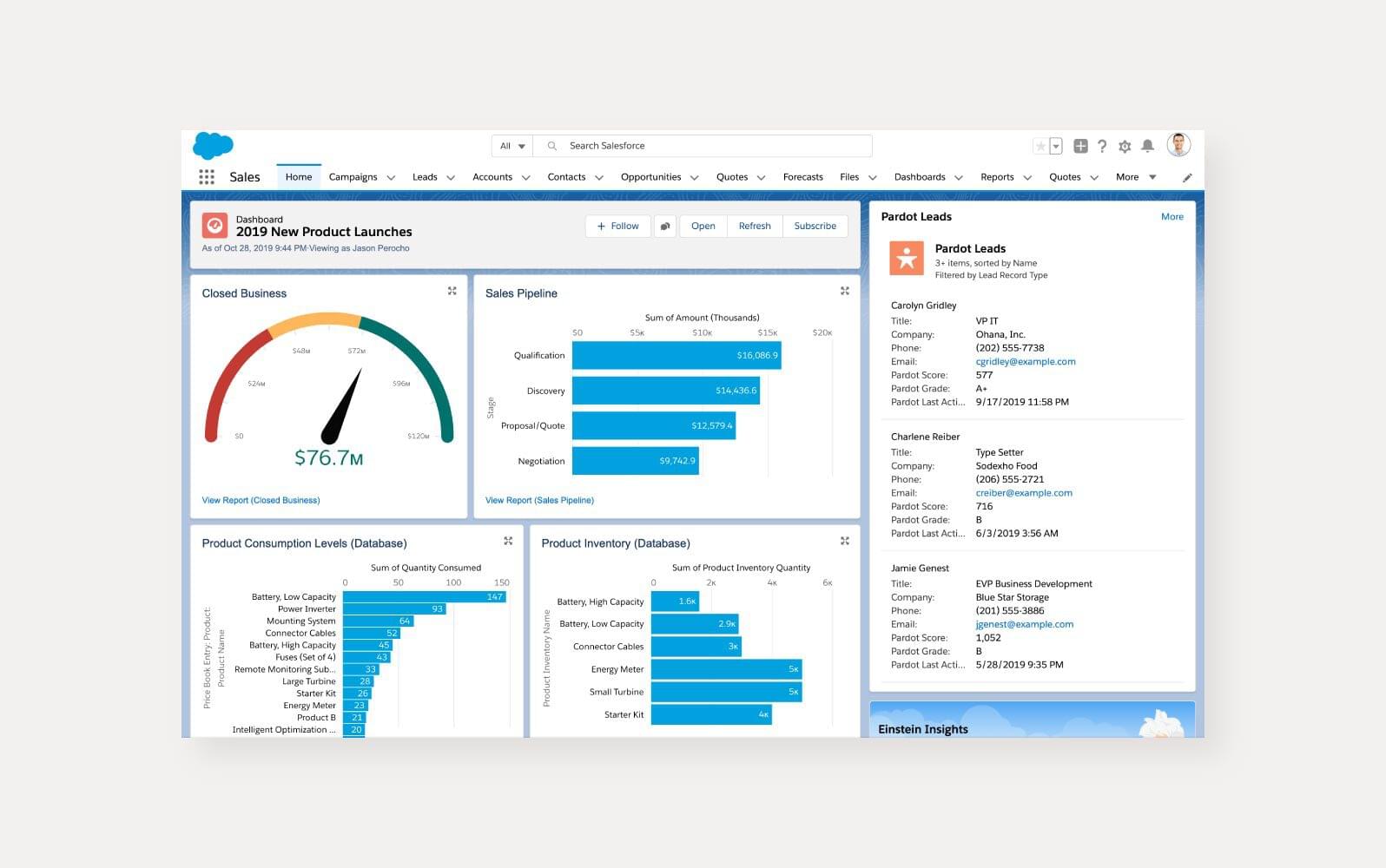Click email cgridley@example.com
Viewport: 1386px width, 868px height.
coord(1026,362)
